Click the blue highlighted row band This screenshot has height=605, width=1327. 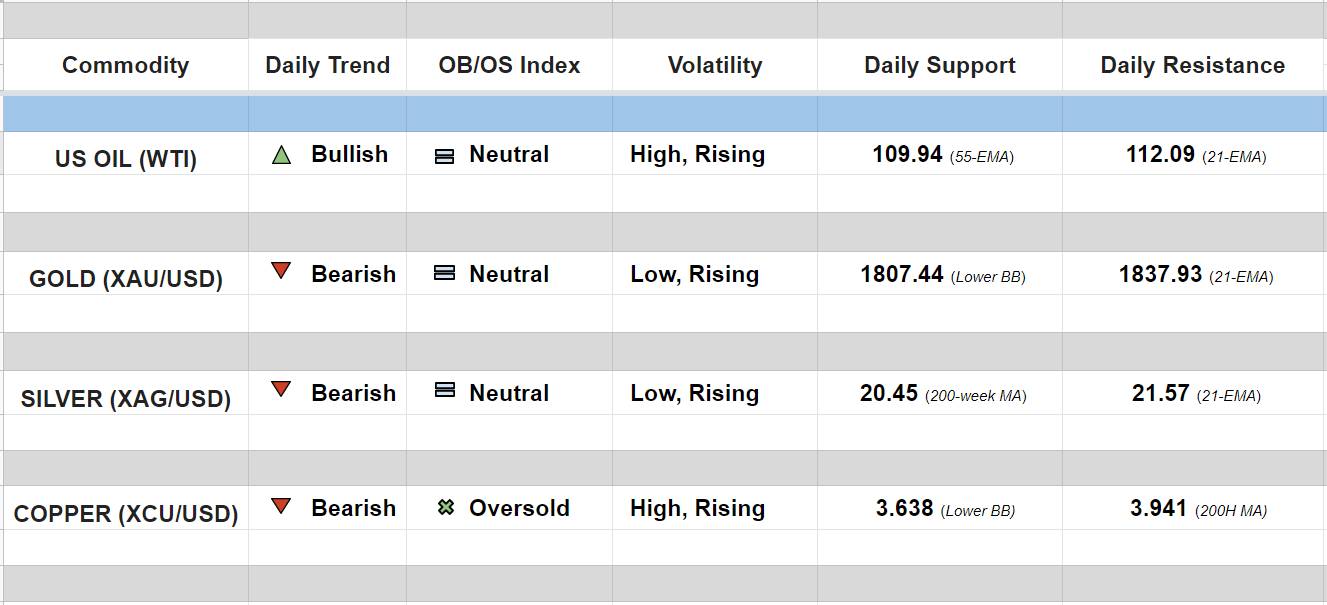[663, 114]
